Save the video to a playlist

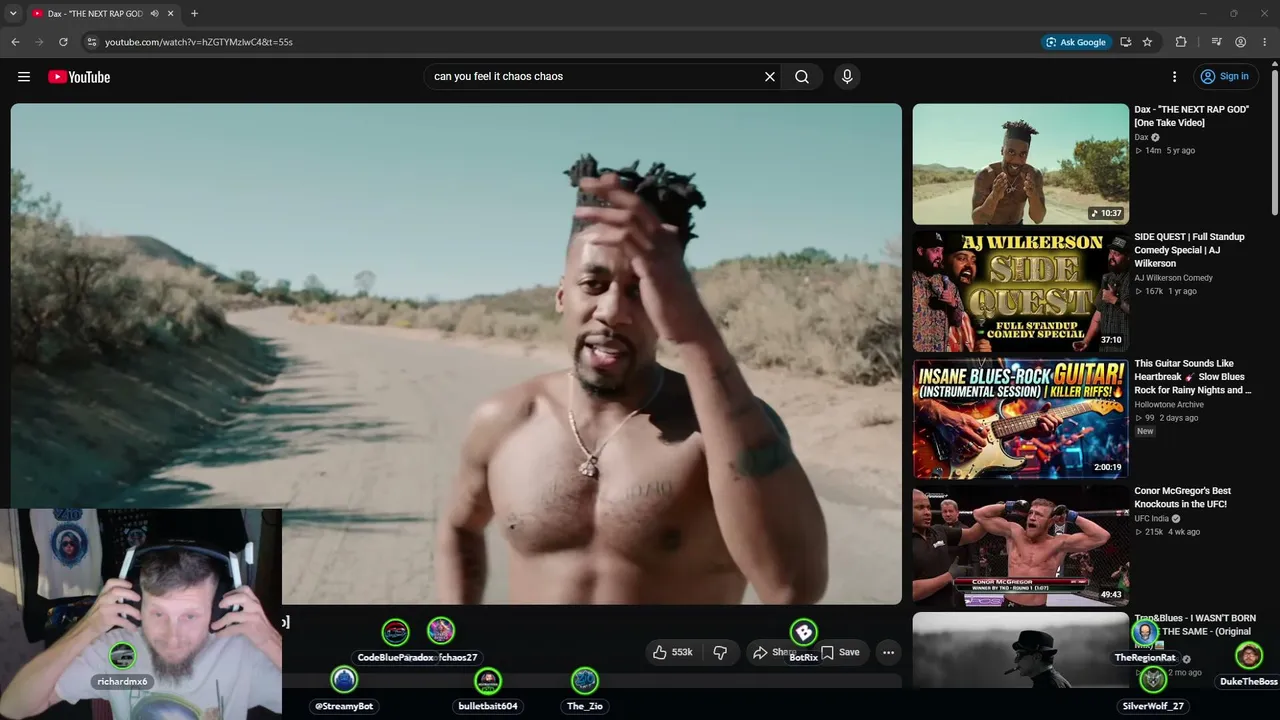point(840,652)
